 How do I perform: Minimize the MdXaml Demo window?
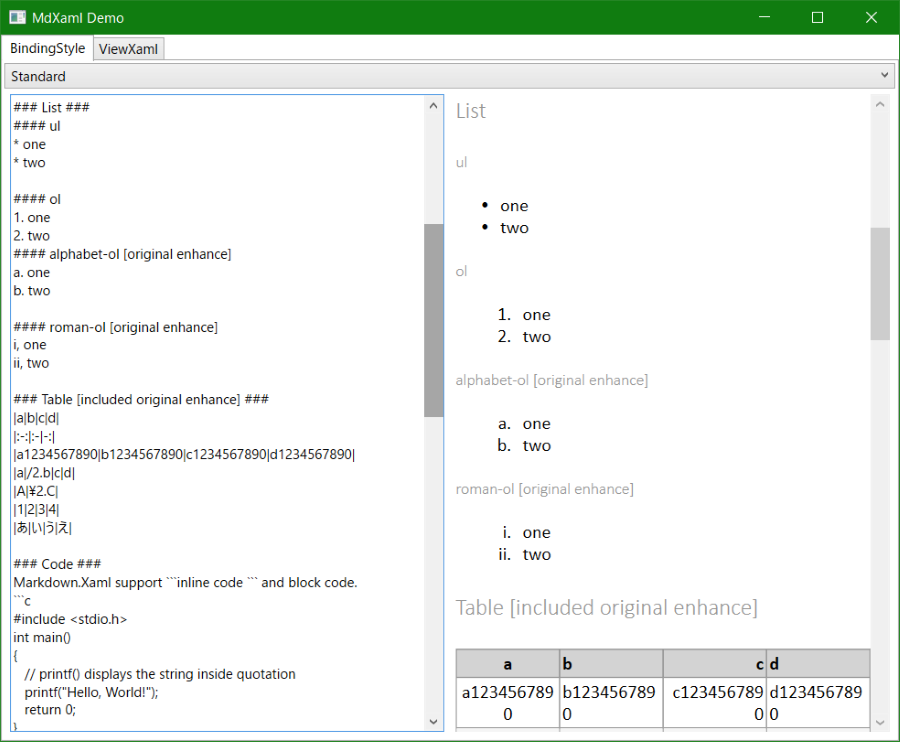(x=764, y=17)
